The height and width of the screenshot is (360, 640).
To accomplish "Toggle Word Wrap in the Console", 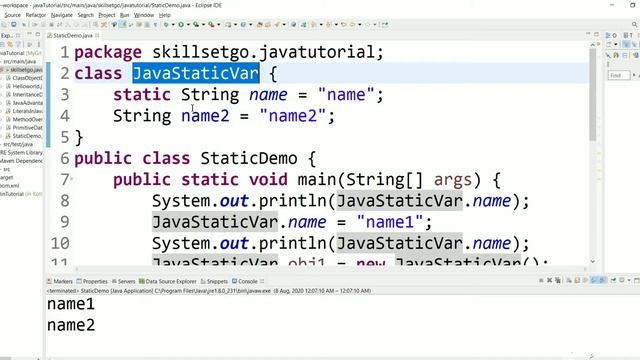I will click(585, 280).
